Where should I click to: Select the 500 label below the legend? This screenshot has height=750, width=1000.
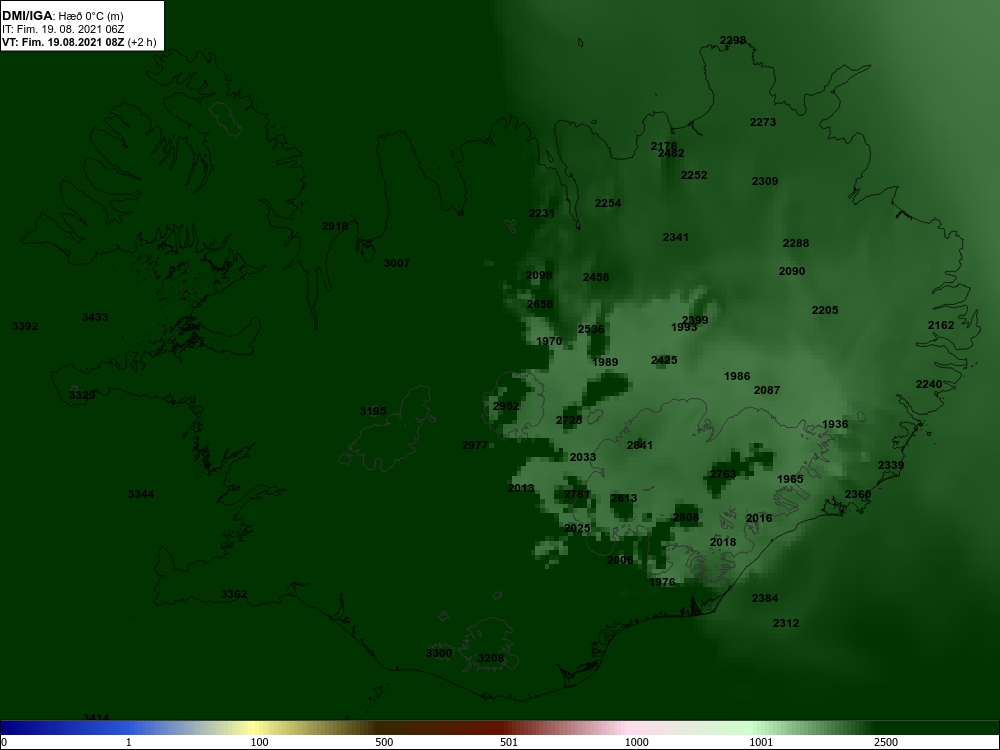click(384, 742)
